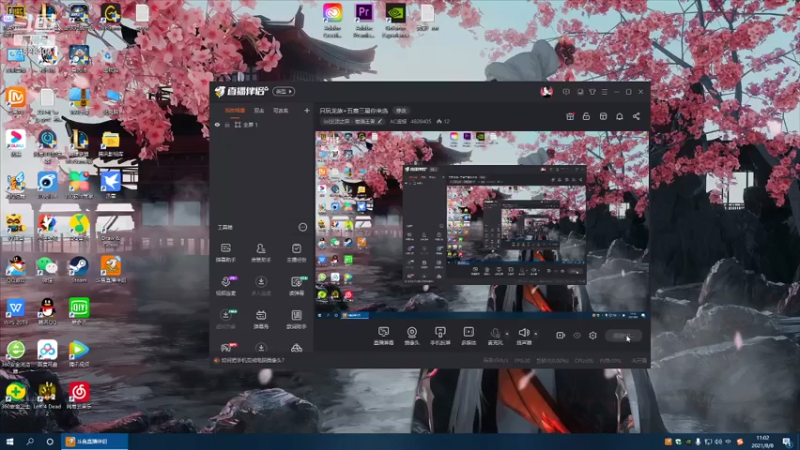The height and width of the screenshot is (450, 800).
Task: Edit the stream category with pencil icon
Action: (380, 121)
